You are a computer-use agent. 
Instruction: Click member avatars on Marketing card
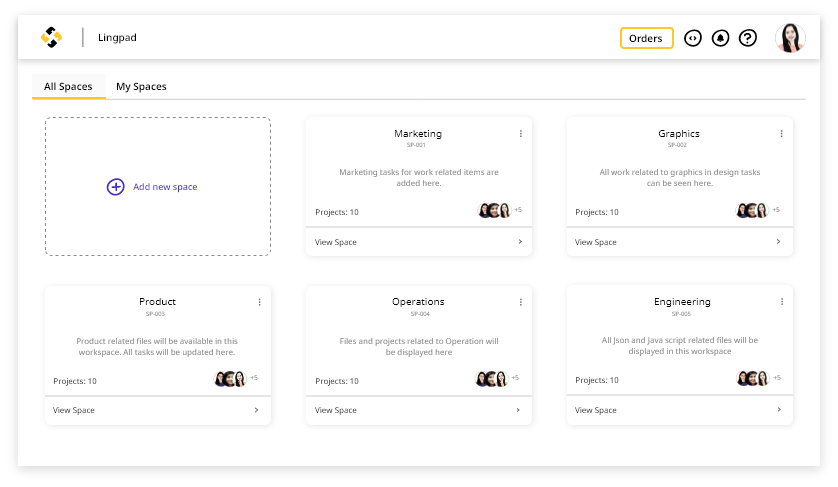point(494,210)
